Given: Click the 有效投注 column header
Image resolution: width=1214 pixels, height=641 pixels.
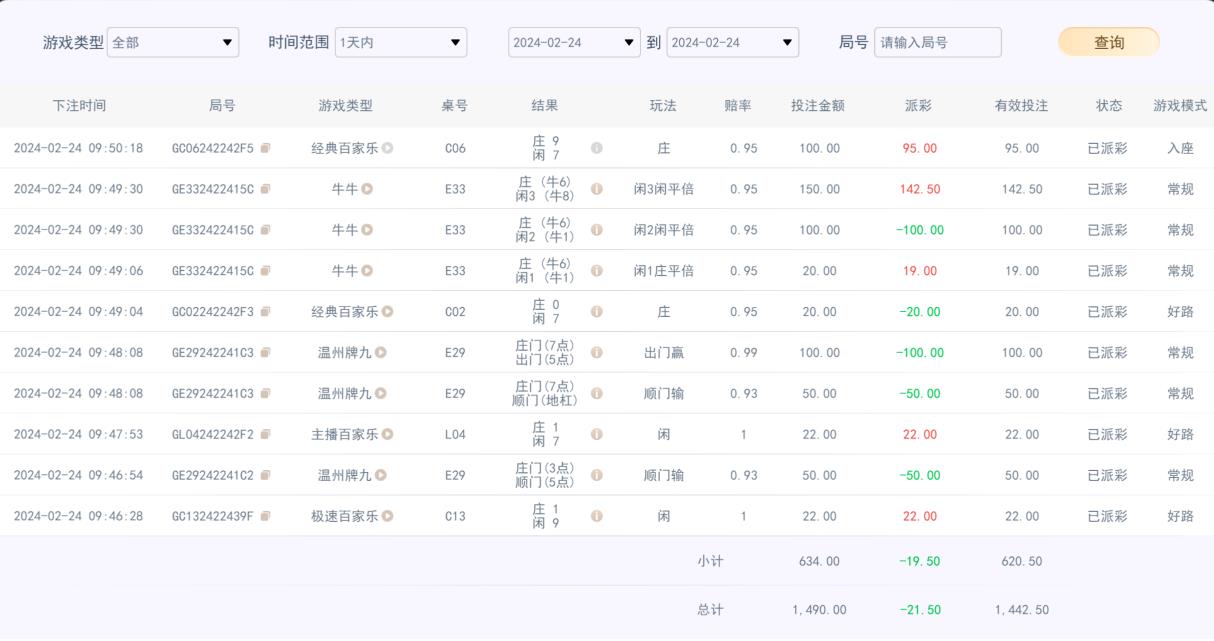Looking at the screenshot, I should 1021,106.
